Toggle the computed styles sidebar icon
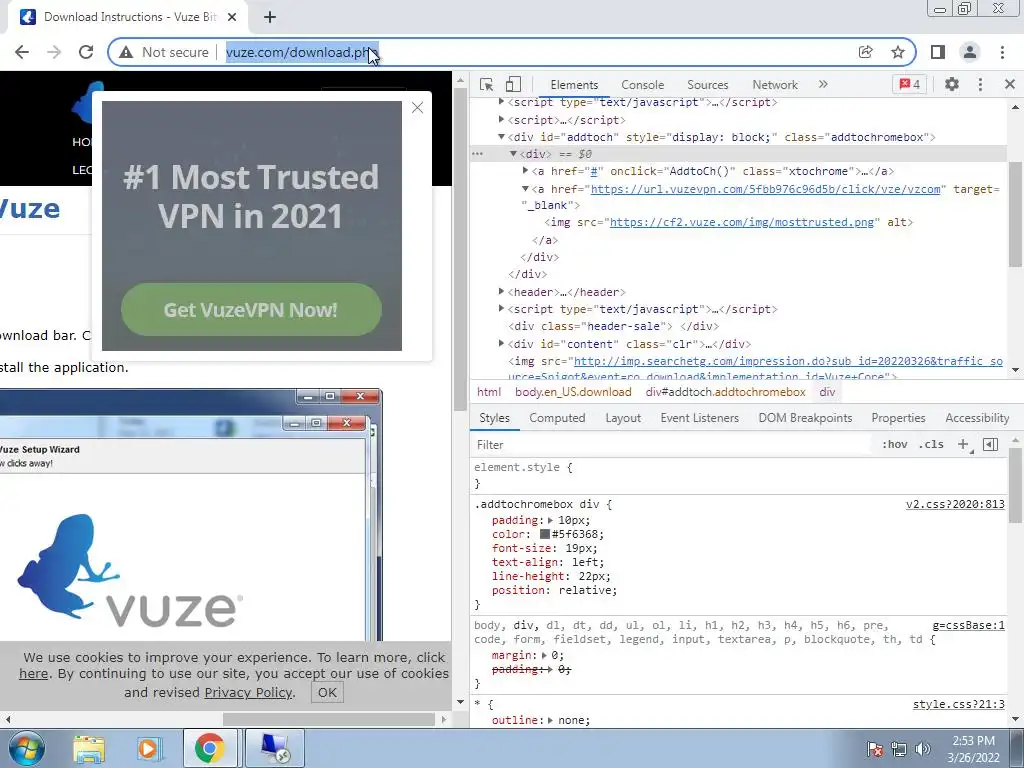The image size is (1024, 768). [991, 445]
